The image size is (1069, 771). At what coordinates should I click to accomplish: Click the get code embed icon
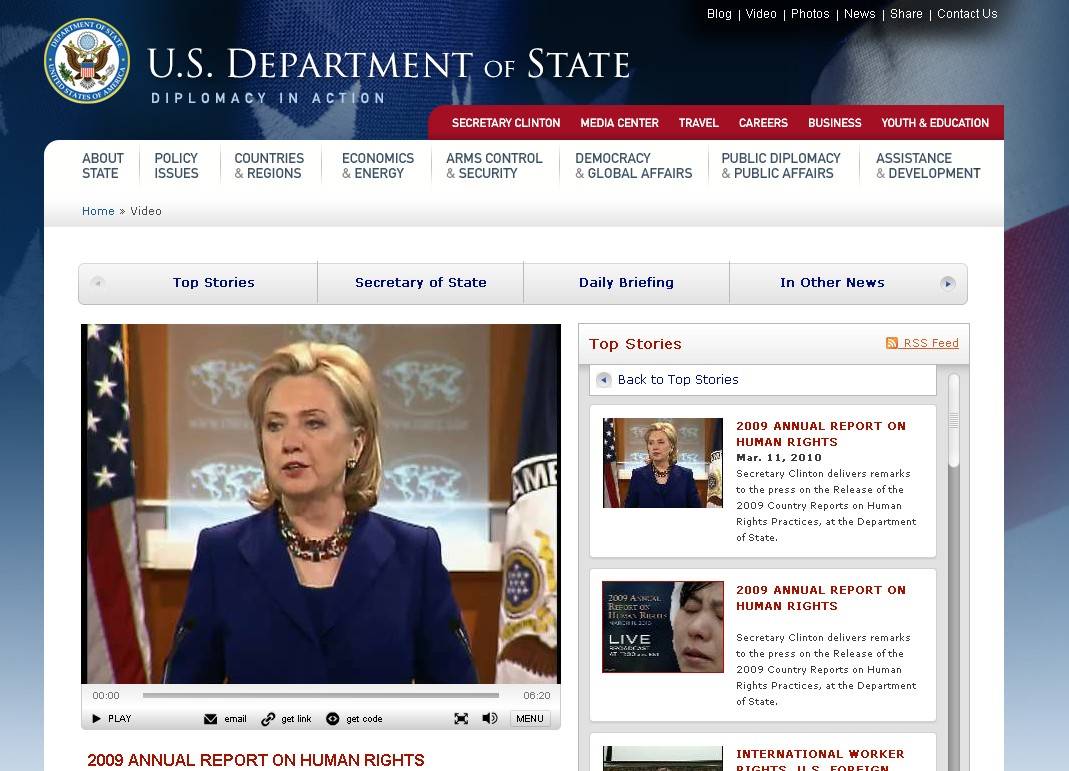tap(333, 719)
